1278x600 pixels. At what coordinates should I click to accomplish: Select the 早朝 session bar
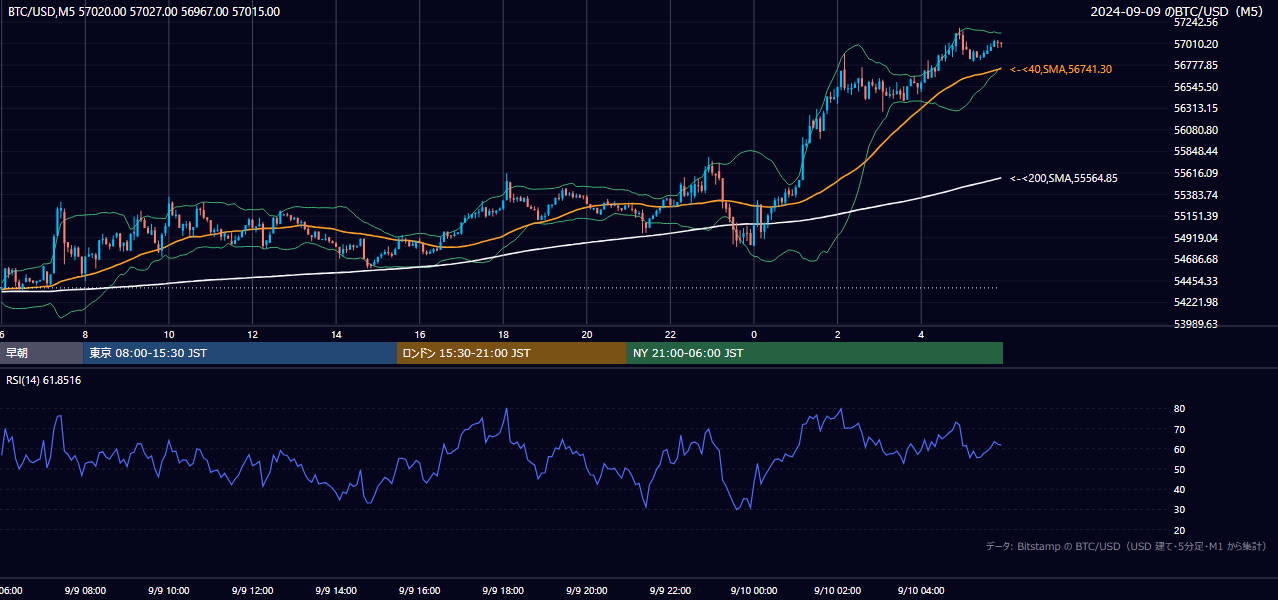click(42, 353)
